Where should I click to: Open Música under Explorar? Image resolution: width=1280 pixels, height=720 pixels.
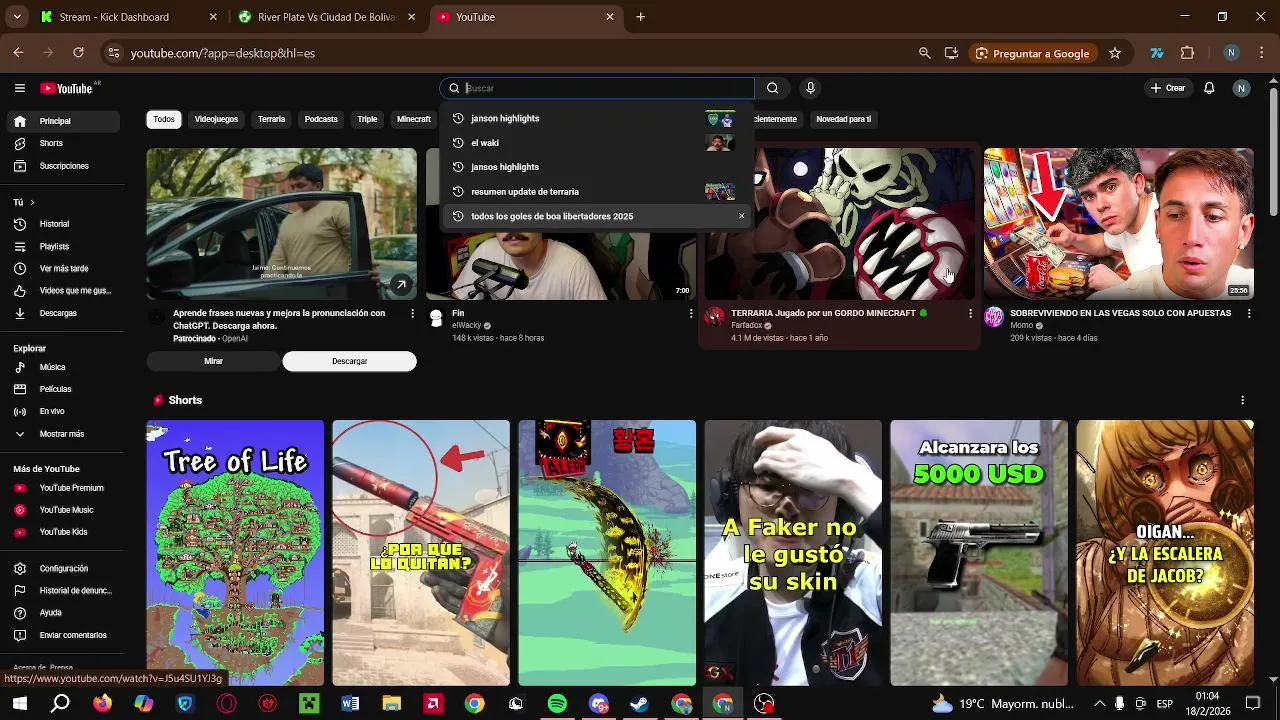[65, 367]
